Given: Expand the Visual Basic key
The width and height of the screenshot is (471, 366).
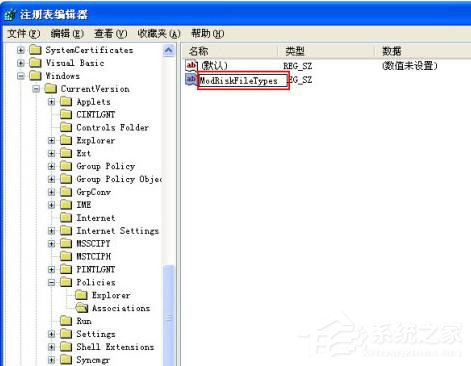Looking at the screenshot, I should point(21,63).
